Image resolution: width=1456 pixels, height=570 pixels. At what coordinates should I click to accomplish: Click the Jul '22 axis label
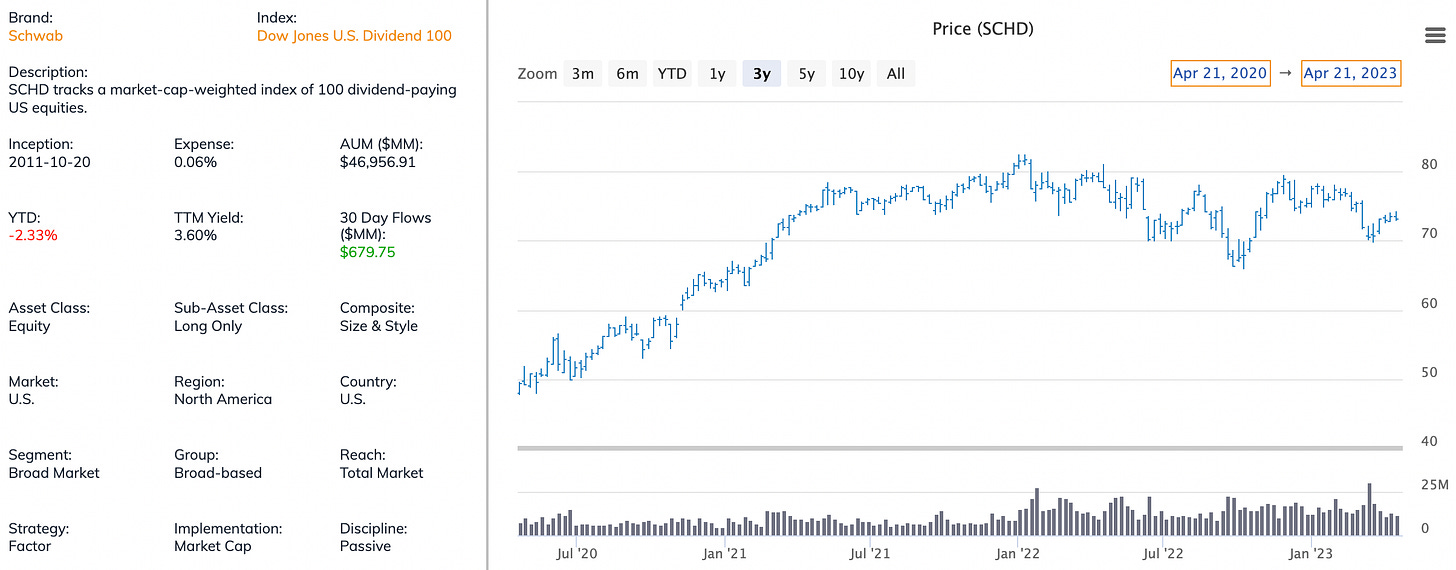click(x=1163, y=552)
